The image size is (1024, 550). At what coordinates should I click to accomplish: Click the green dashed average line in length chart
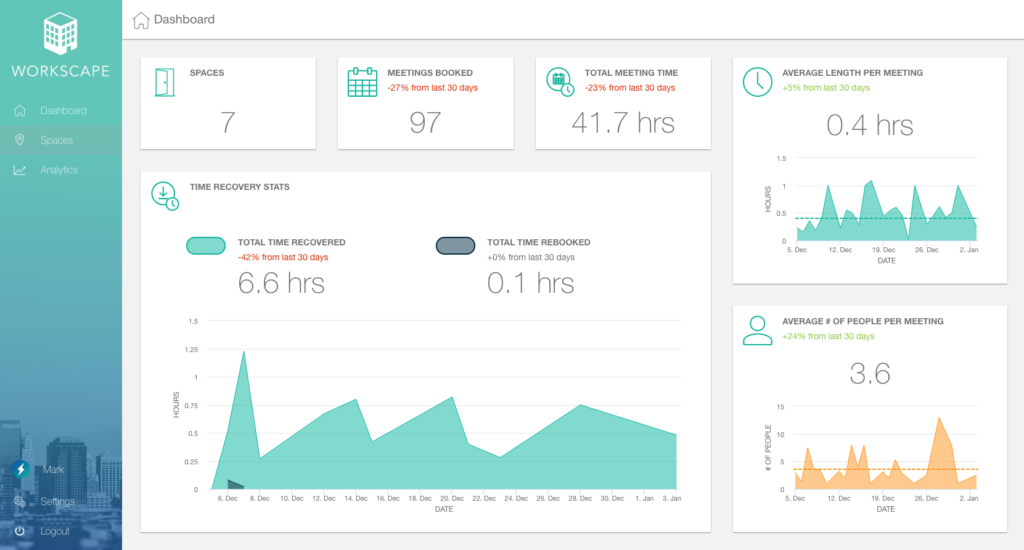tap(886, 218)
